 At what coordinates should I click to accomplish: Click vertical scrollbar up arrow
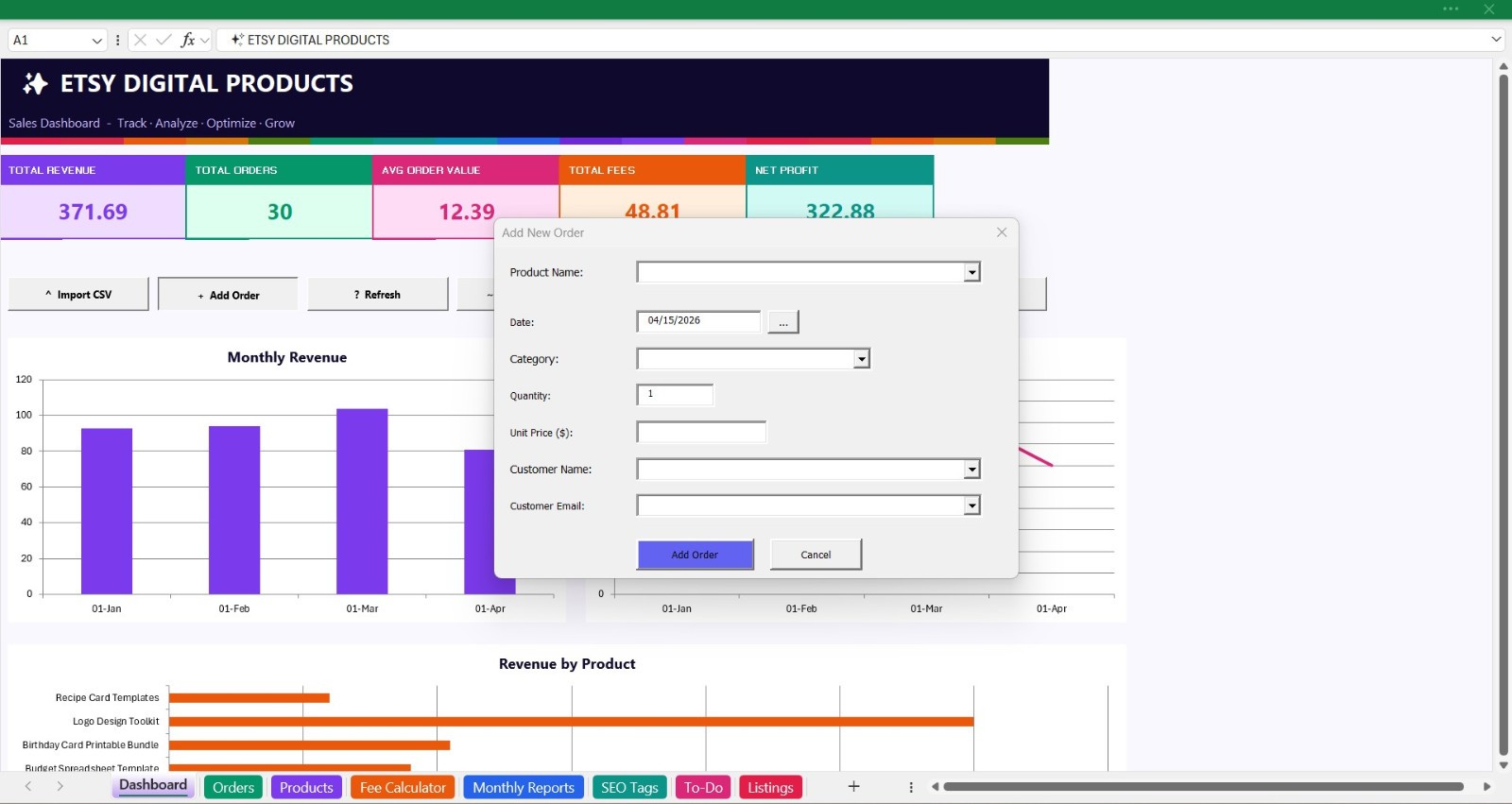[1503, 67]
